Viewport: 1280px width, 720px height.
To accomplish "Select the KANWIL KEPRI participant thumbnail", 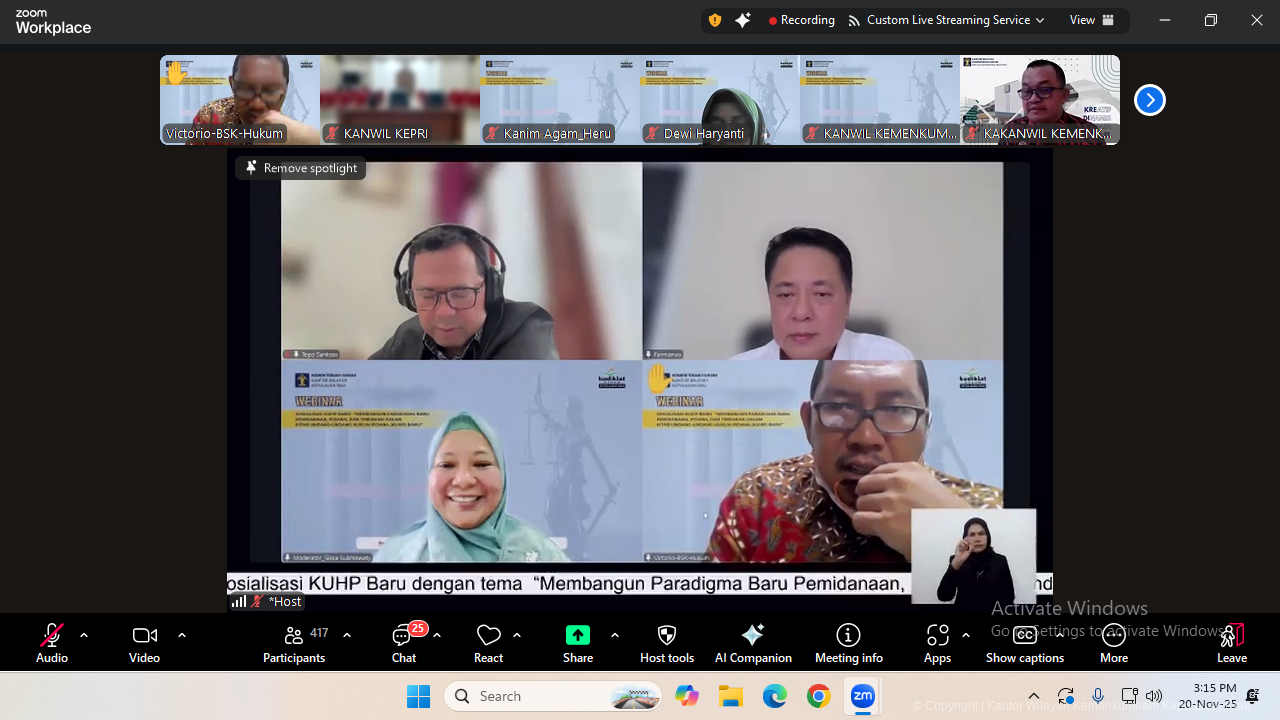I will (x=400, y=100).
